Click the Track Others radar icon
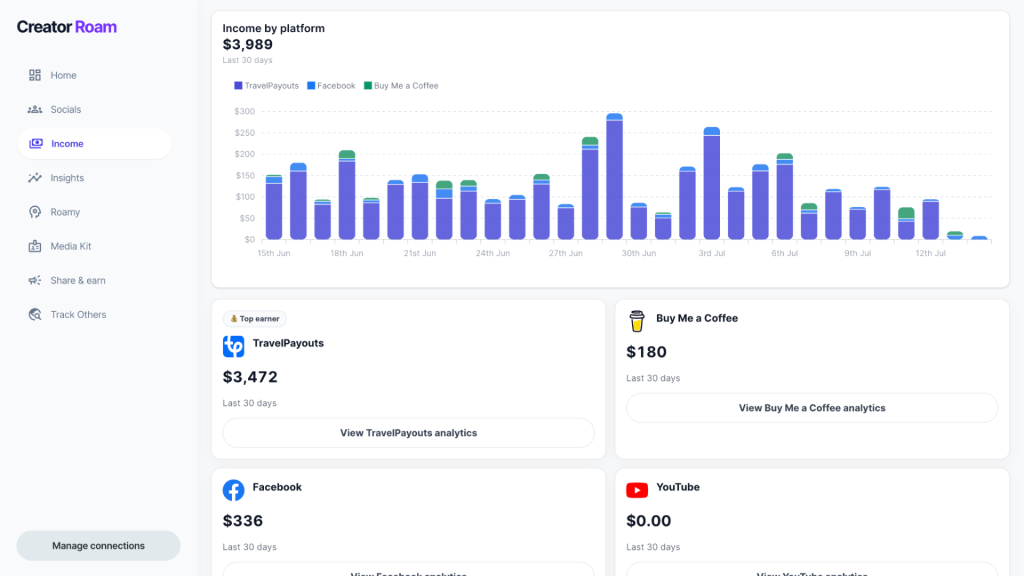The height and width of the screenshot is (576, 1024). tap(35, 314)
